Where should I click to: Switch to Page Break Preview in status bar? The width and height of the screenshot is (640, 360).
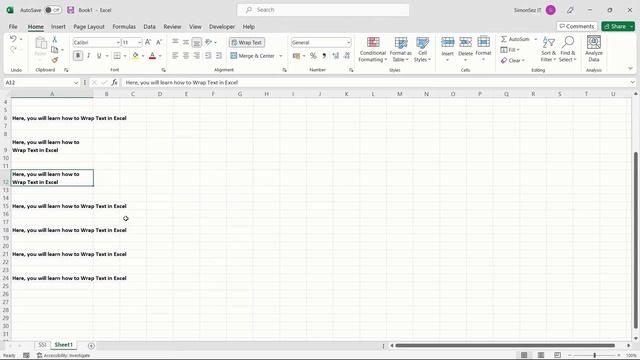[557, 355]
